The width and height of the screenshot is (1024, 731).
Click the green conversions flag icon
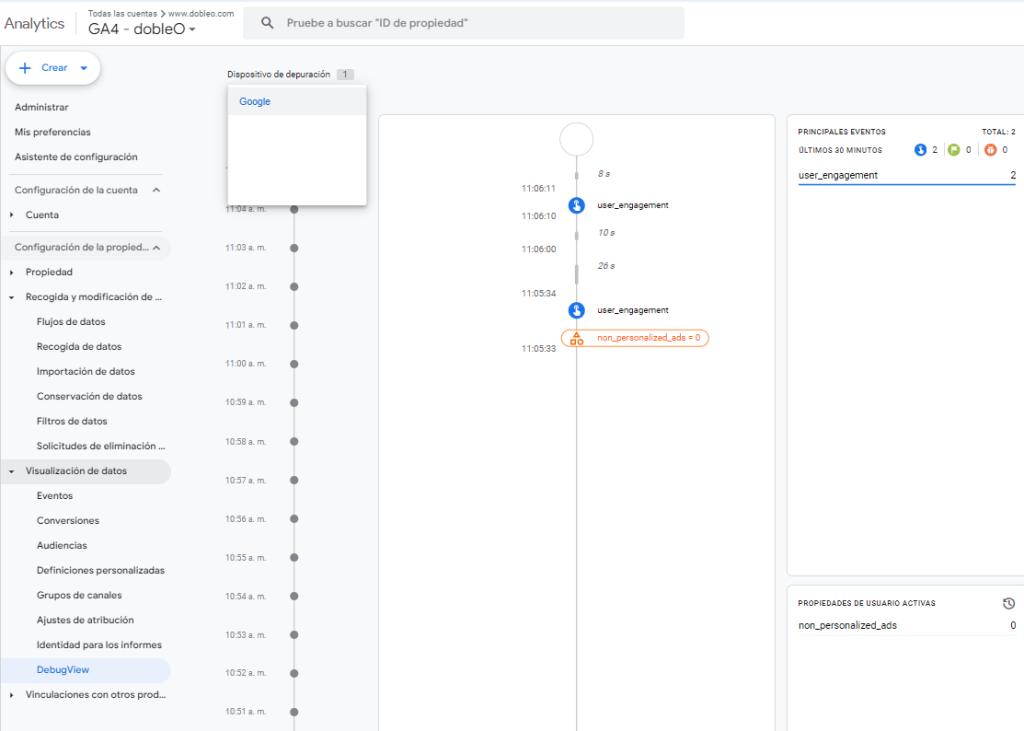click(x=953, y=150)
